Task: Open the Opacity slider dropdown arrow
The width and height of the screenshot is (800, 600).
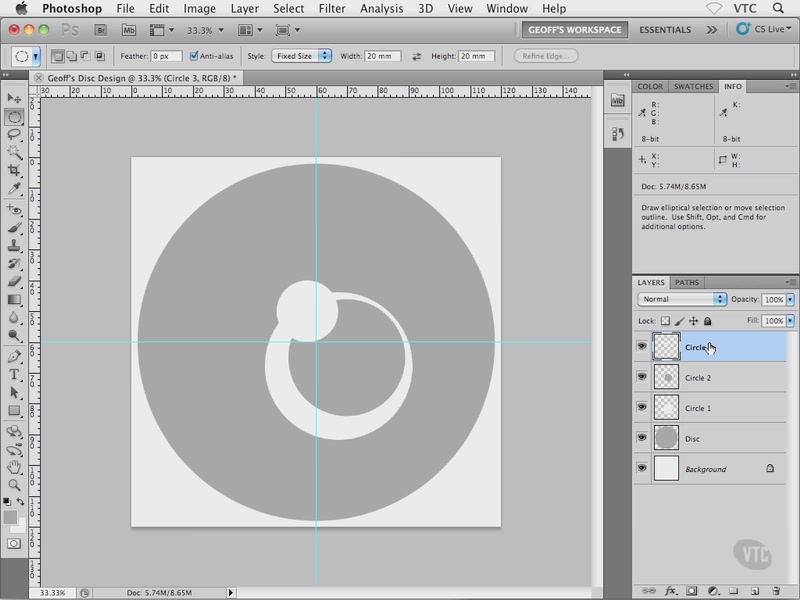Action: click(790, 299)
